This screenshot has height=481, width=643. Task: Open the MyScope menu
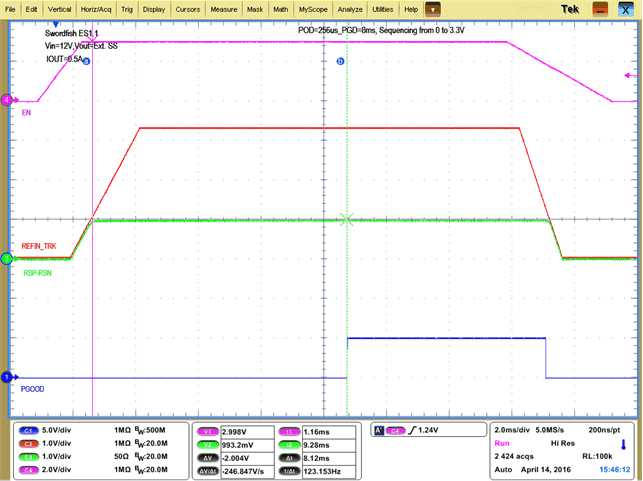[313, 9]
